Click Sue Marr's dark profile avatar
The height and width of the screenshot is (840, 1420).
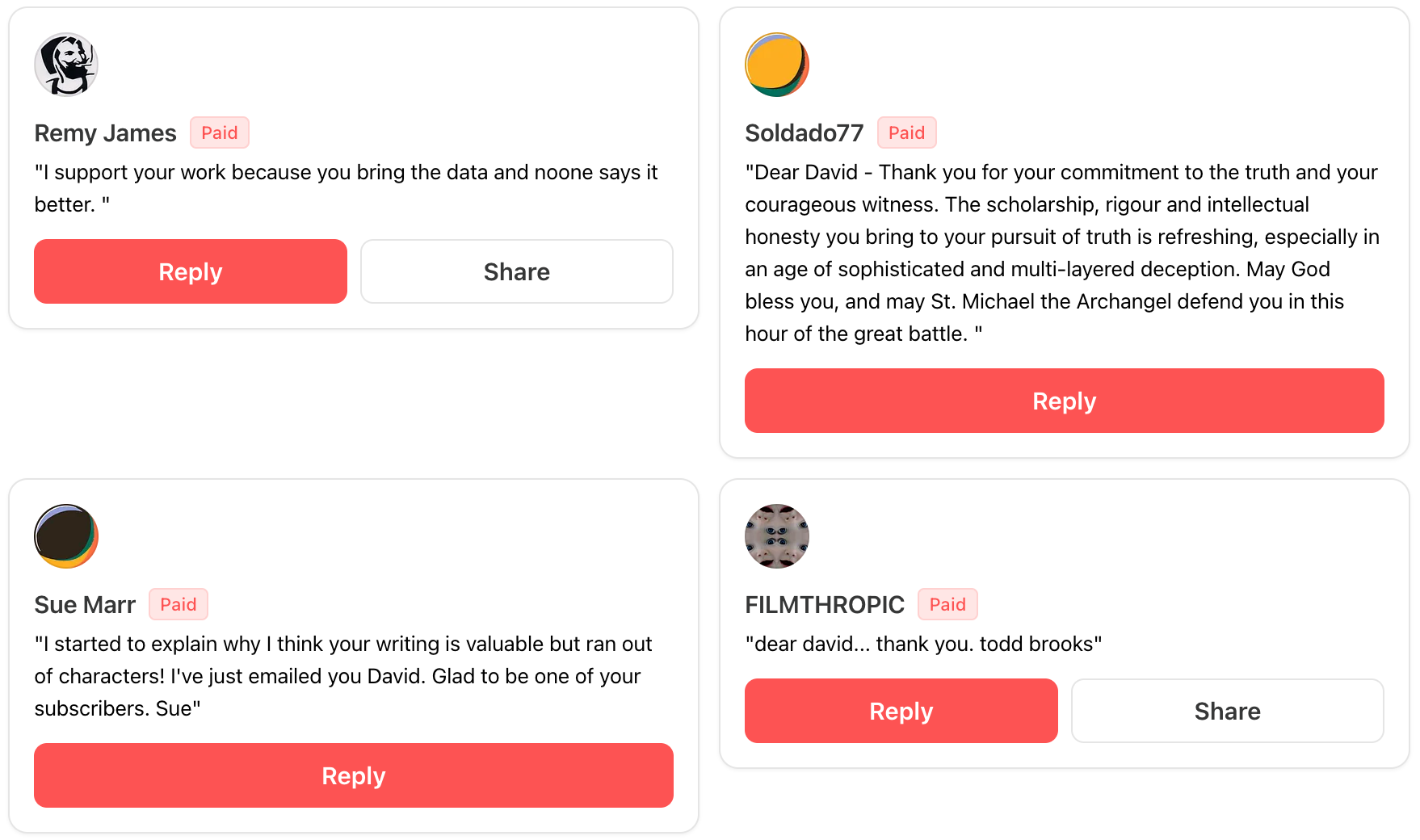[x=66, y=536]
